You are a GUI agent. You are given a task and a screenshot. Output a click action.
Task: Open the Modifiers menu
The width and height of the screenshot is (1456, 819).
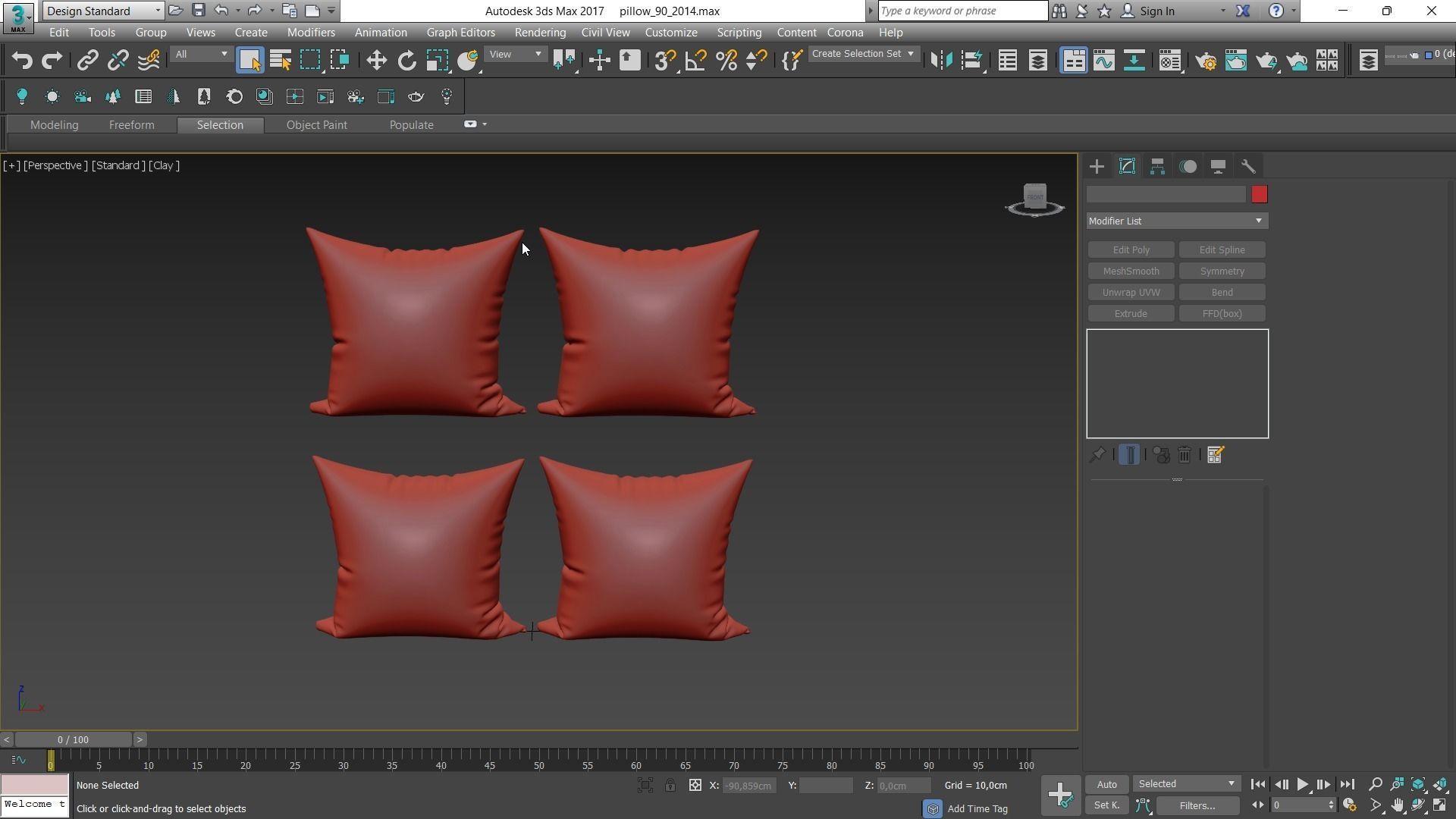coord(311,33)
